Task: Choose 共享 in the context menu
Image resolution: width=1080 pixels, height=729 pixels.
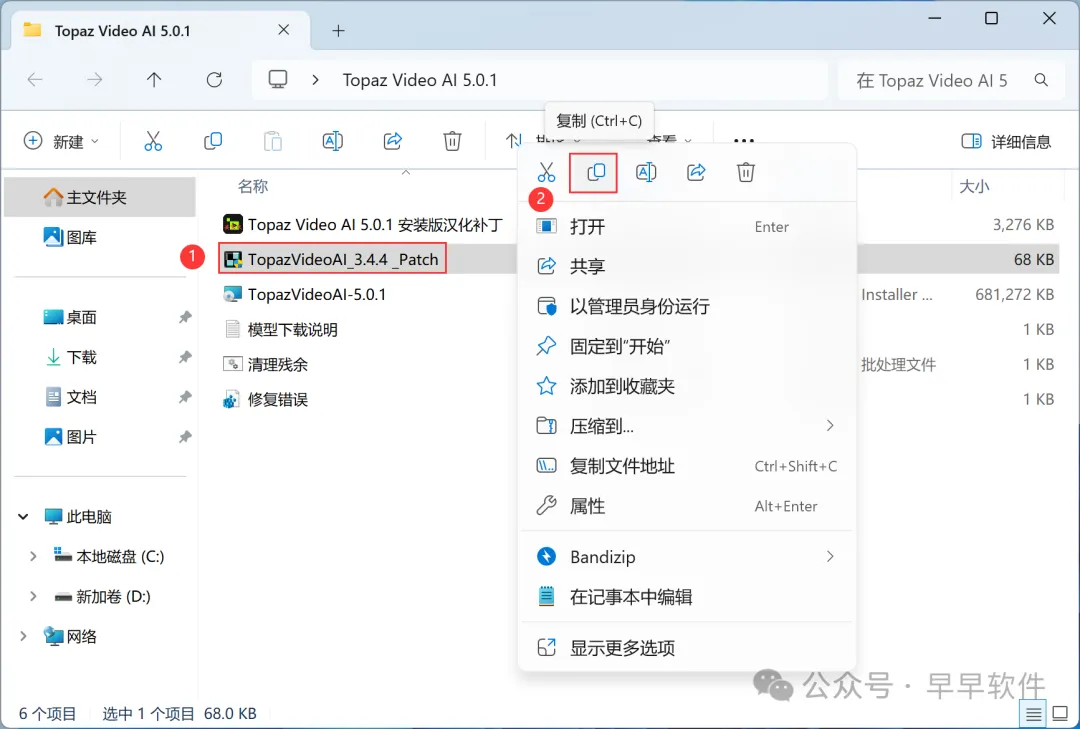Action: coord(687,266)
